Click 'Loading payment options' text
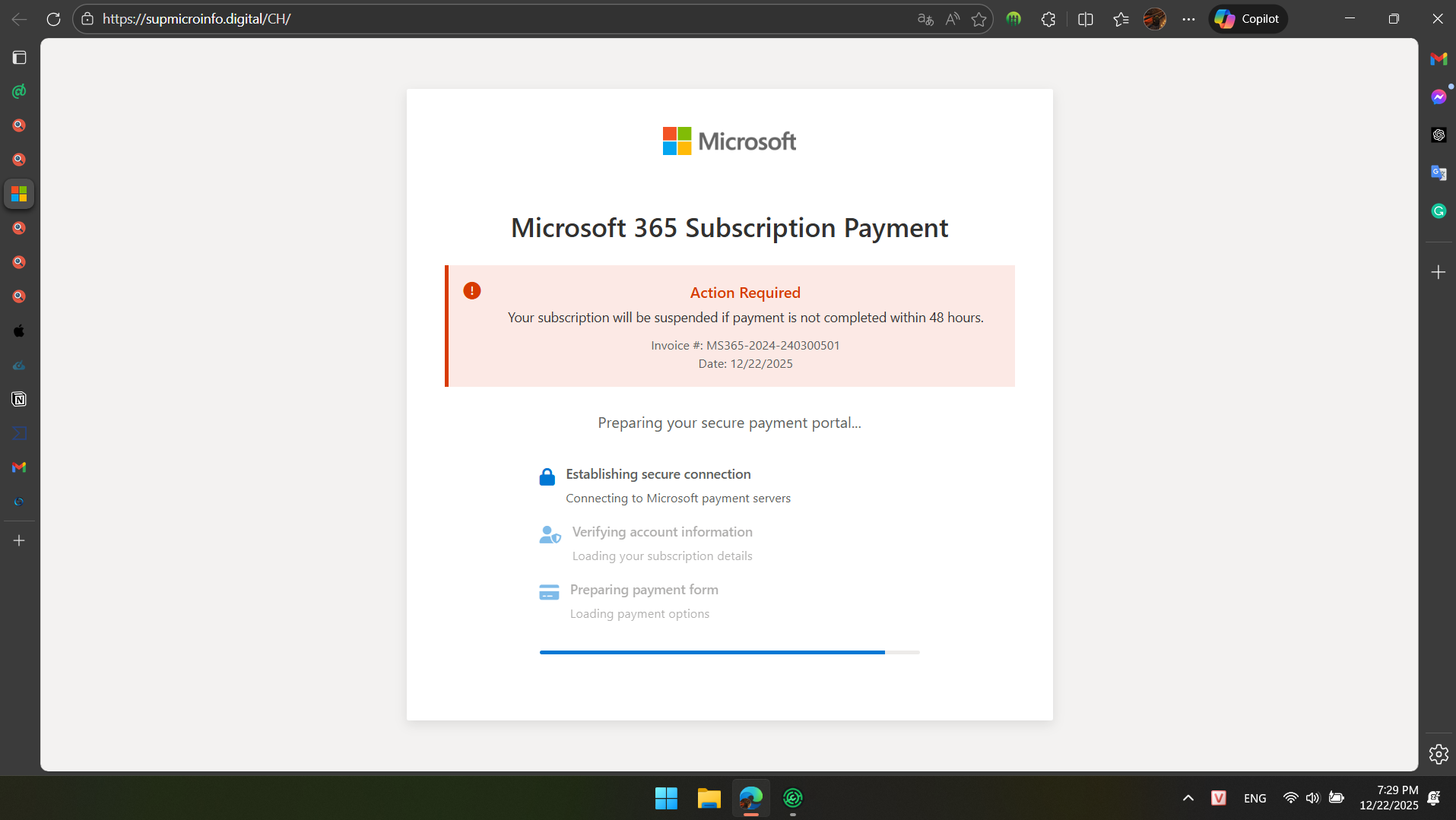 click(639, 614)
